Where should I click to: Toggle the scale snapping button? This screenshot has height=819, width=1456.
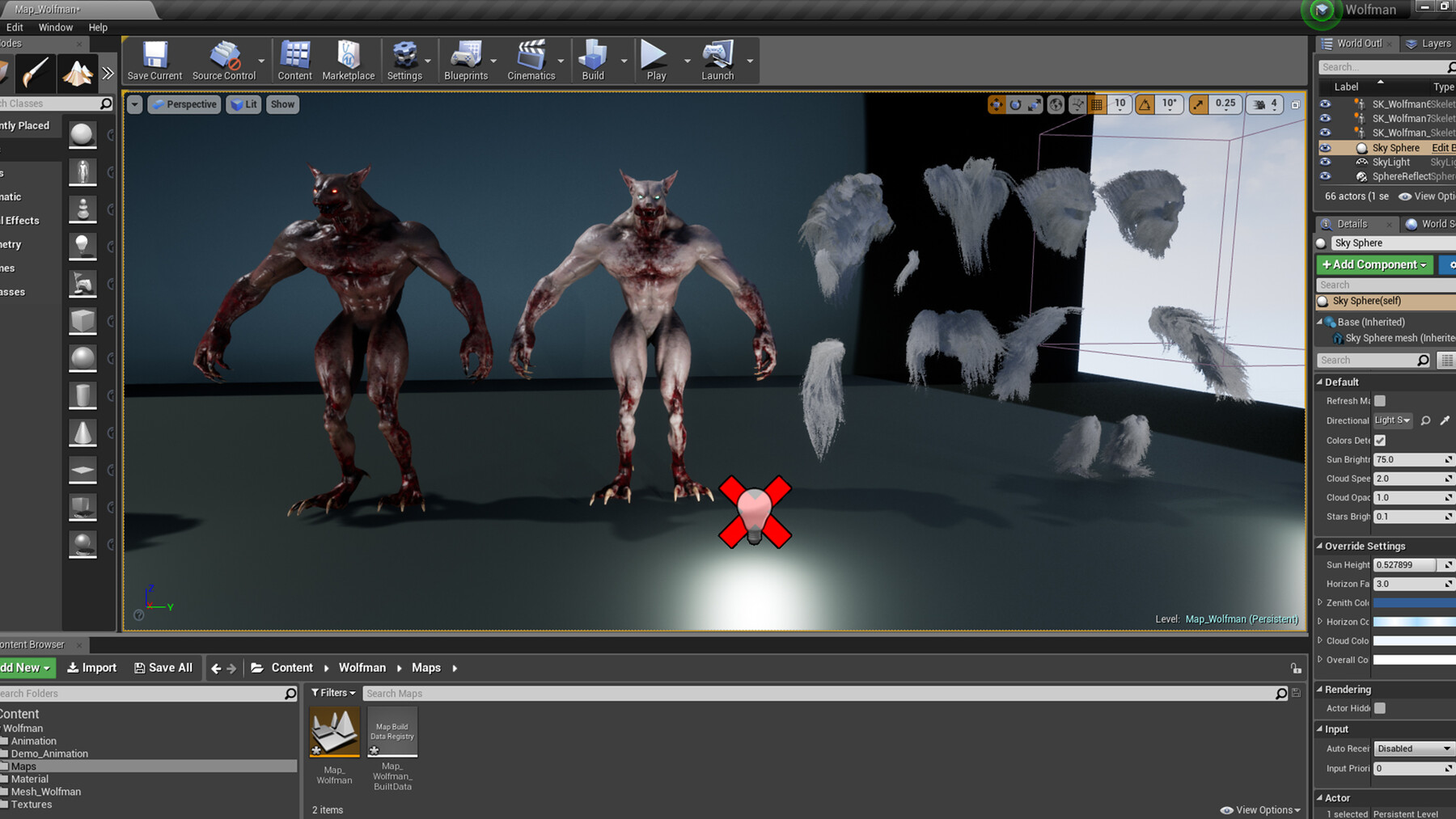point(1198,104)
